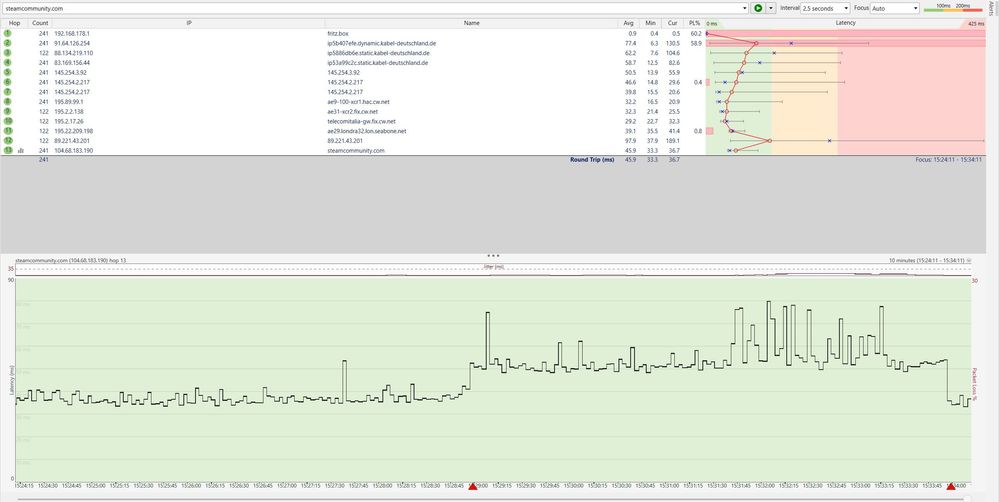Click telecomitalia-gw.fix.cw.net hostname

point(361,121)
